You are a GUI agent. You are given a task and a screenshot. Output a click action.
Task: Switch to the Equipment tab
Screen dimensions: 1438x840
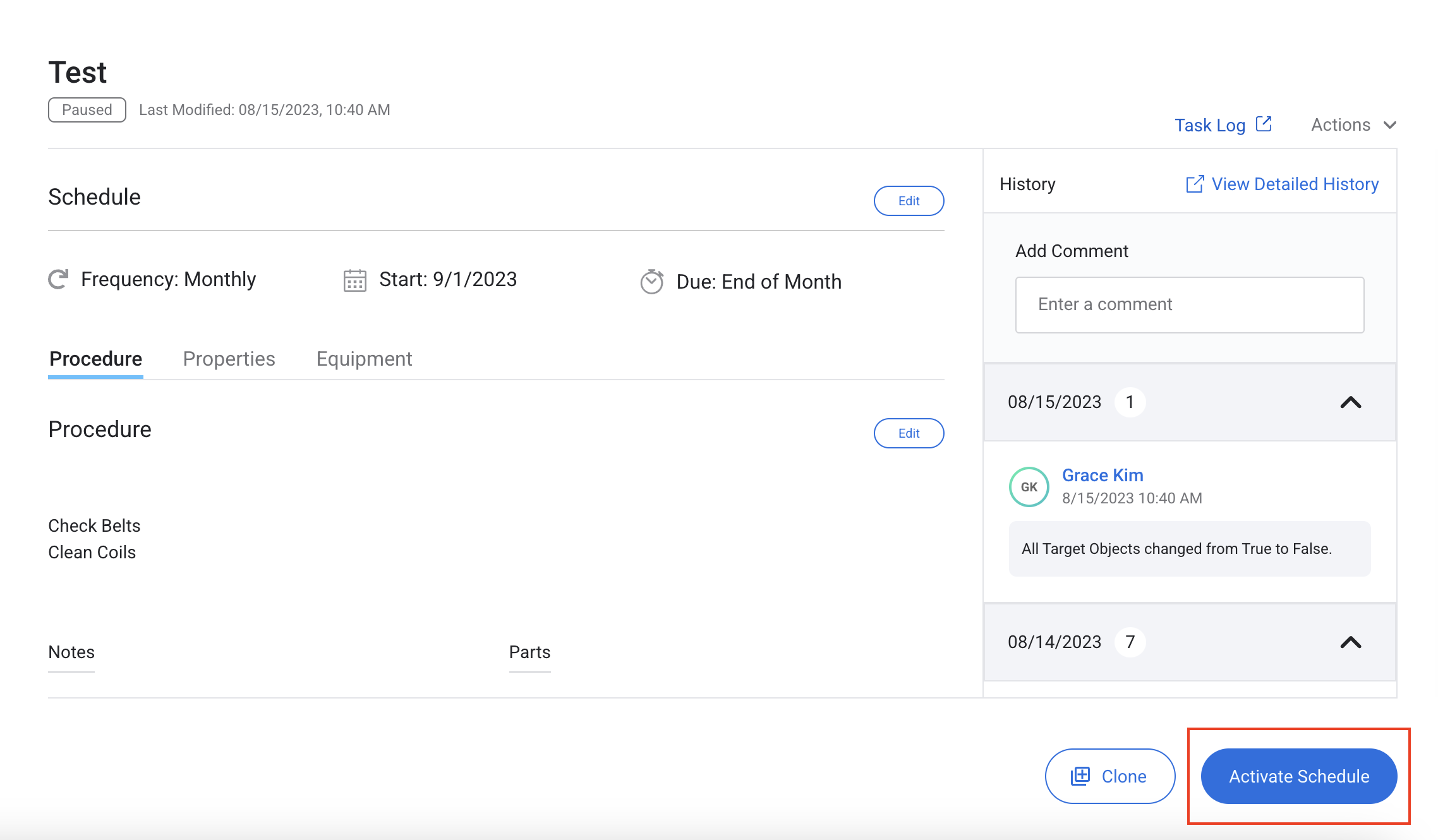(364, 359)
